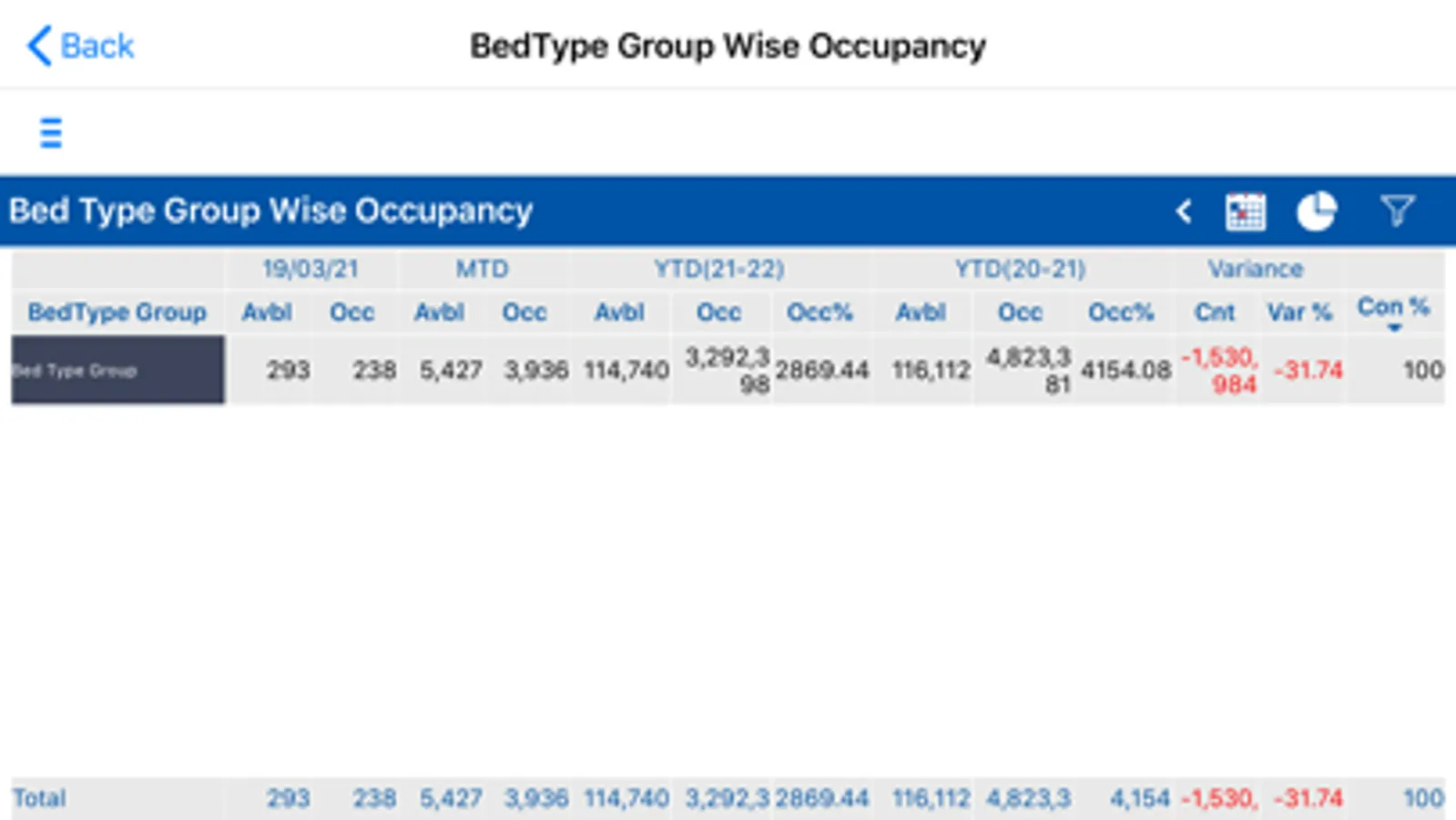Click the 4154.08 value in data row
The width and height of the screenshot is (1456, 820).
(1125, 370)
